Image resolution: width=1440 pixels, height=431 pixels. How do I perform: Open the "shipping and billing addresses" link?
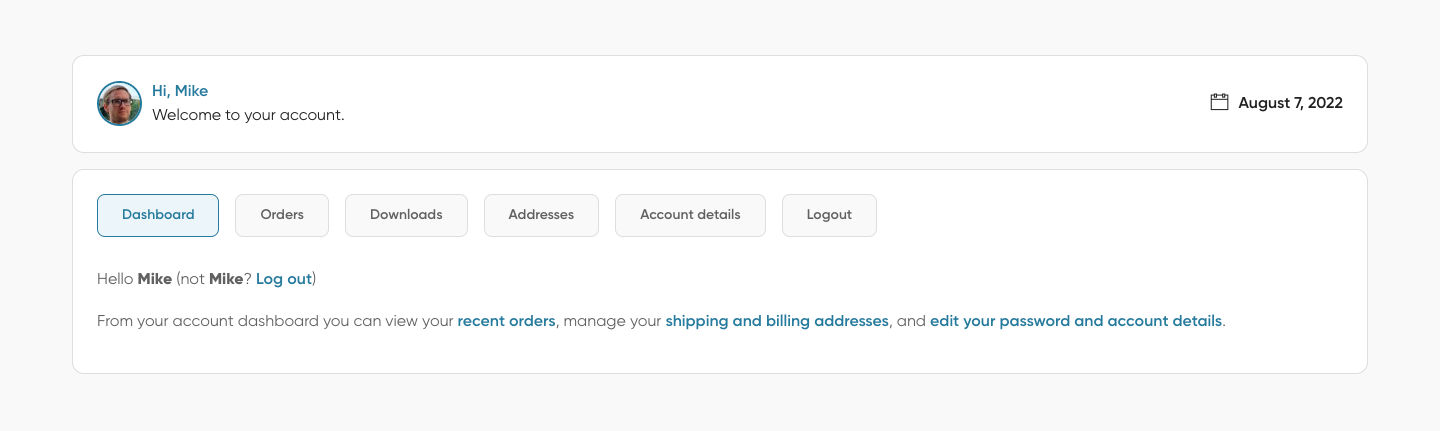click(x=777, y=321)
